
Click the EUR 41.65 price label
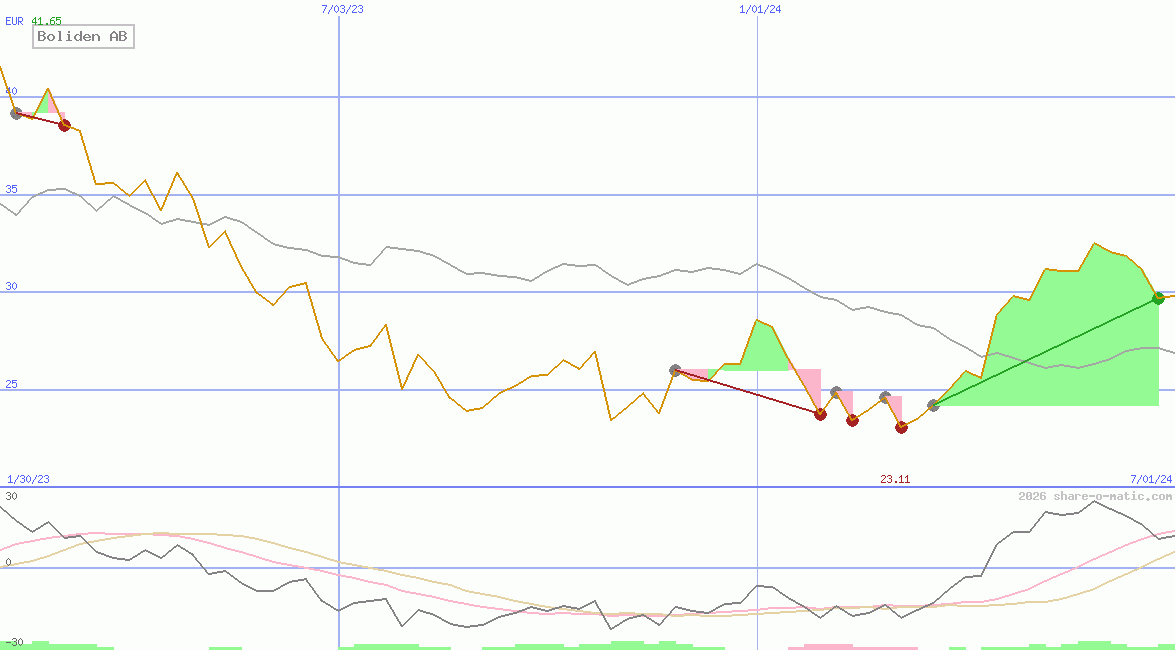pyautogui.click(x=33, y=21)
